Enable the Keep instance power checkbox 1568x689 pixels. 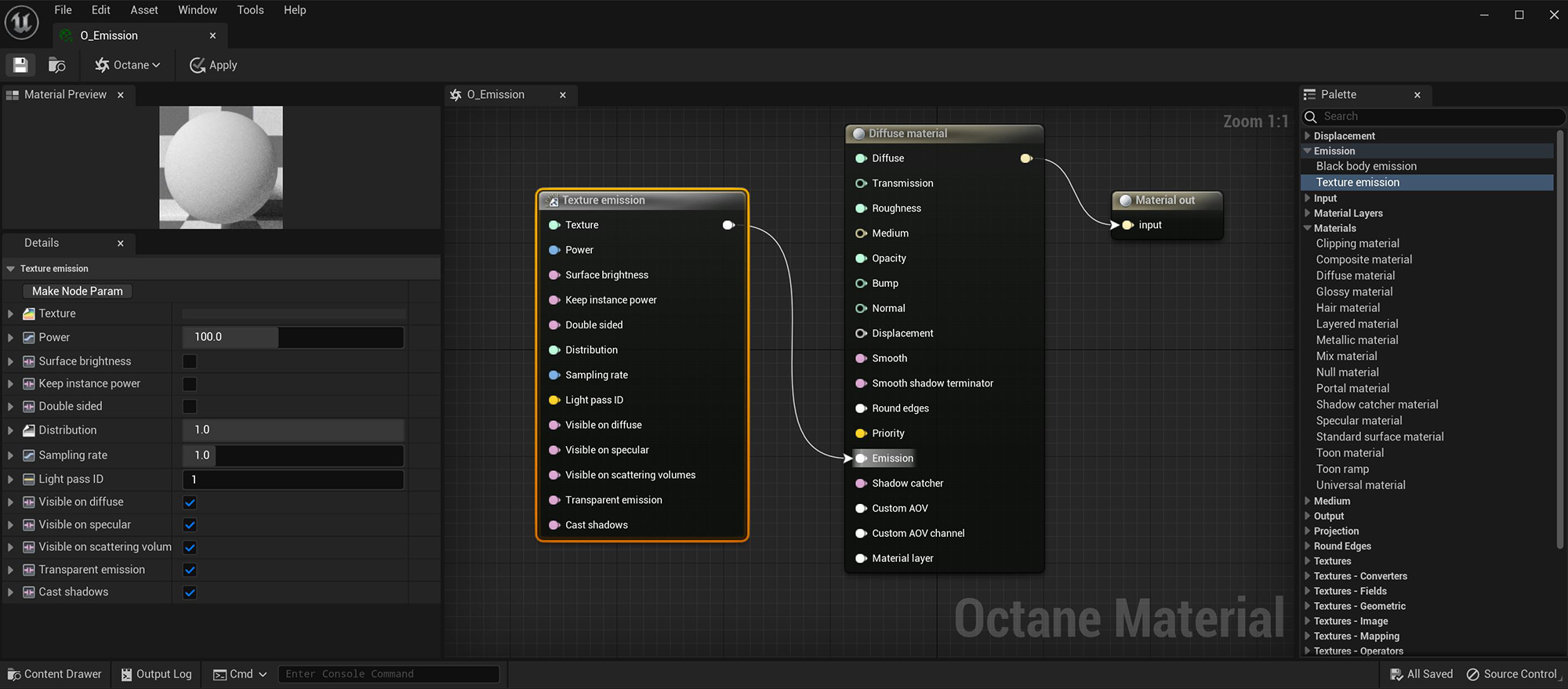click(x=190, y=384)
